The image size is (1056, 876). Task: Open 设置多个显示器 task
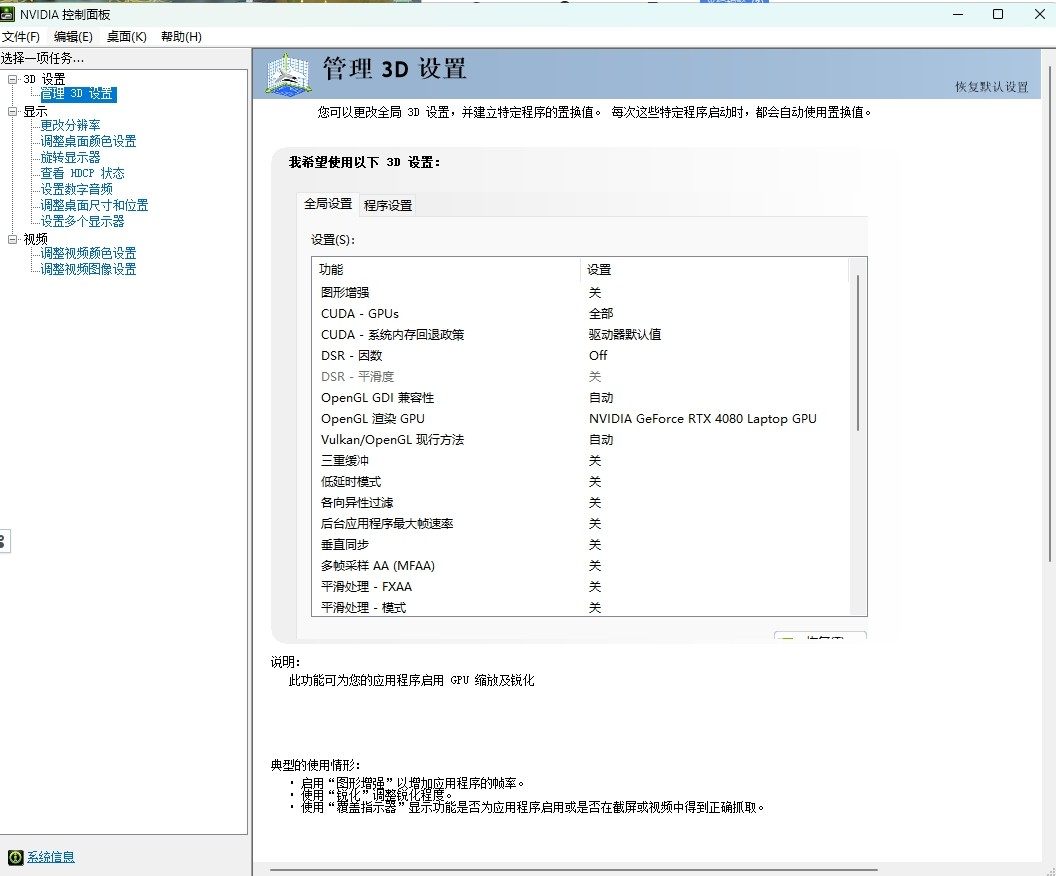coord(82,222)
